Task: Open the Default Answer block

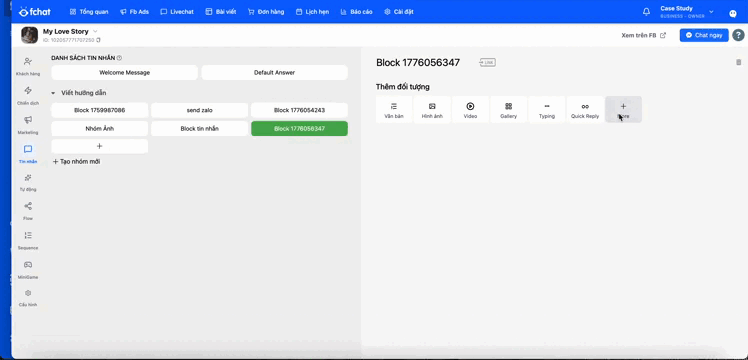Action: point(274,72)
